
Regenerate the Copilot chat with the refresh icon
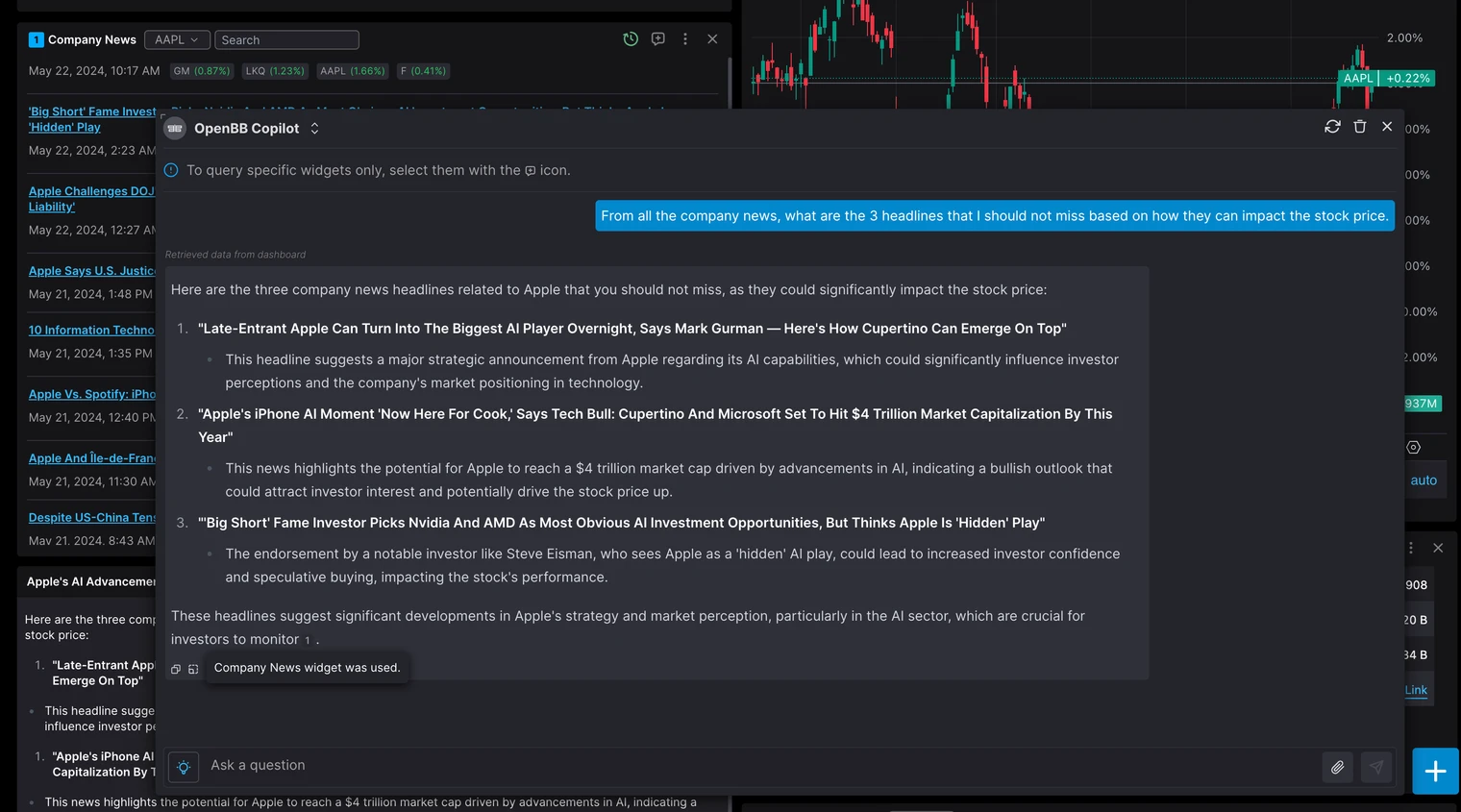coord(1332,127)
